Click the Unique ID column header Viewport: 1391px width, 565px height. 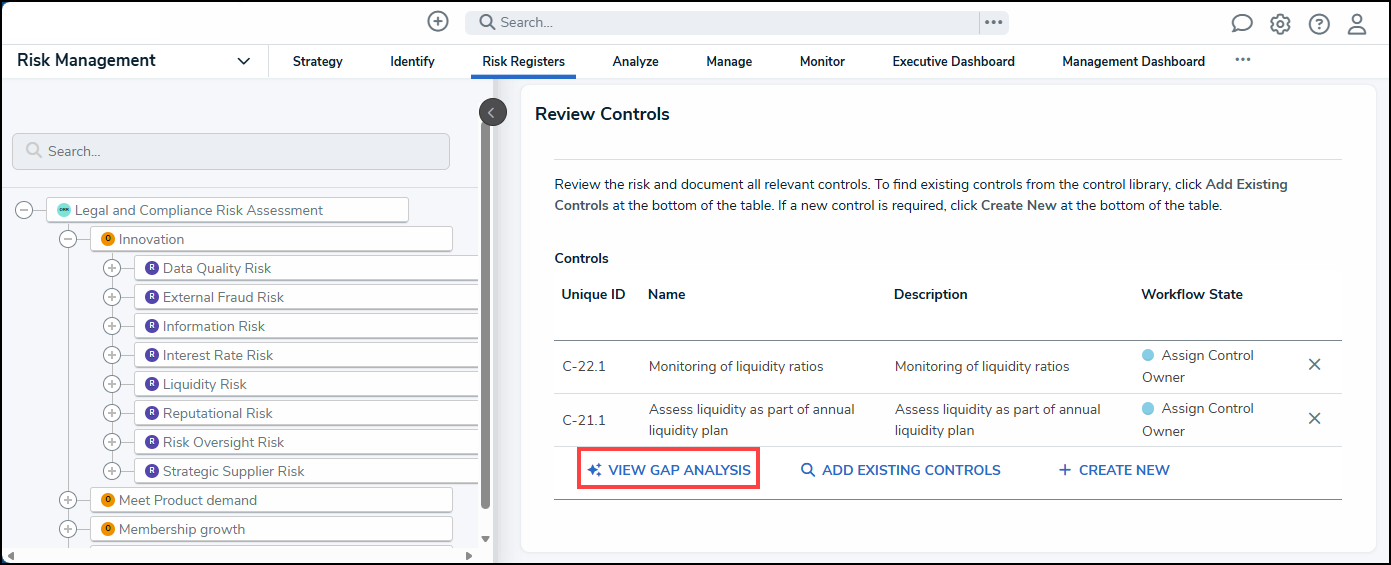(x=593, y=294)
